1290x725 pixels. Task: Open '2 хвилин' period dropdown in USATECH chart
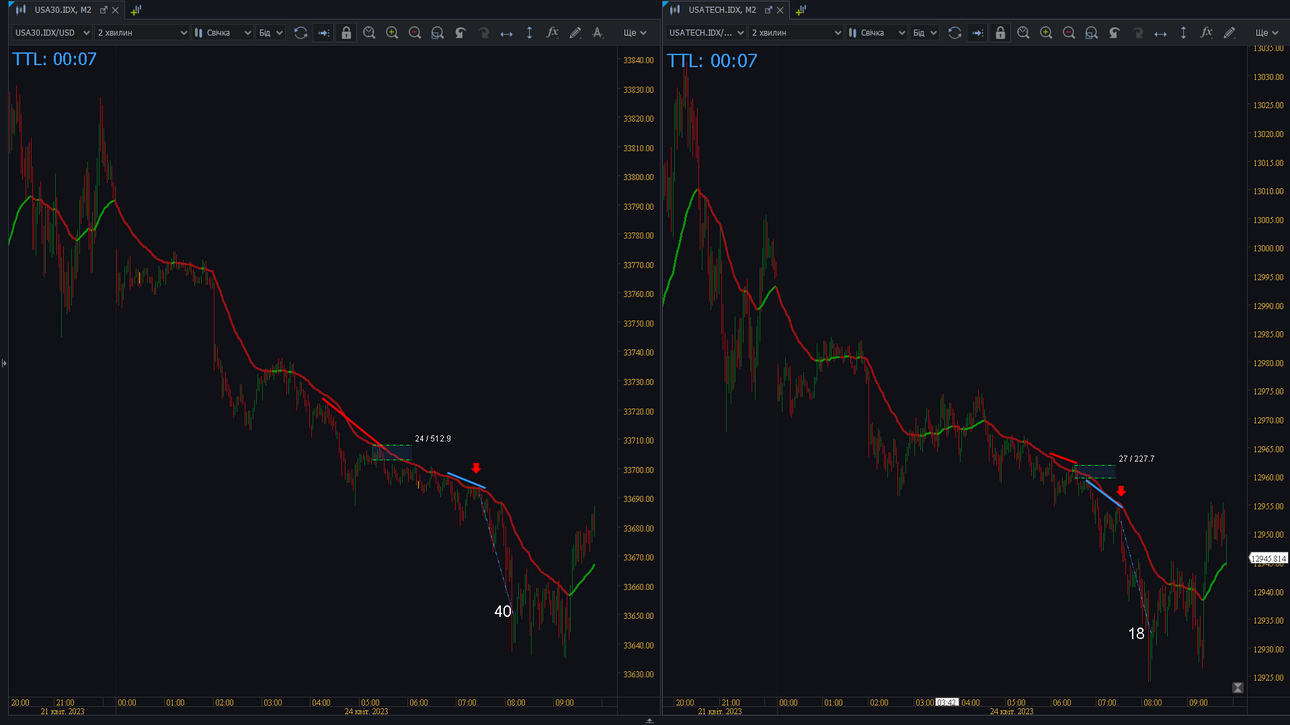[796, 33]
